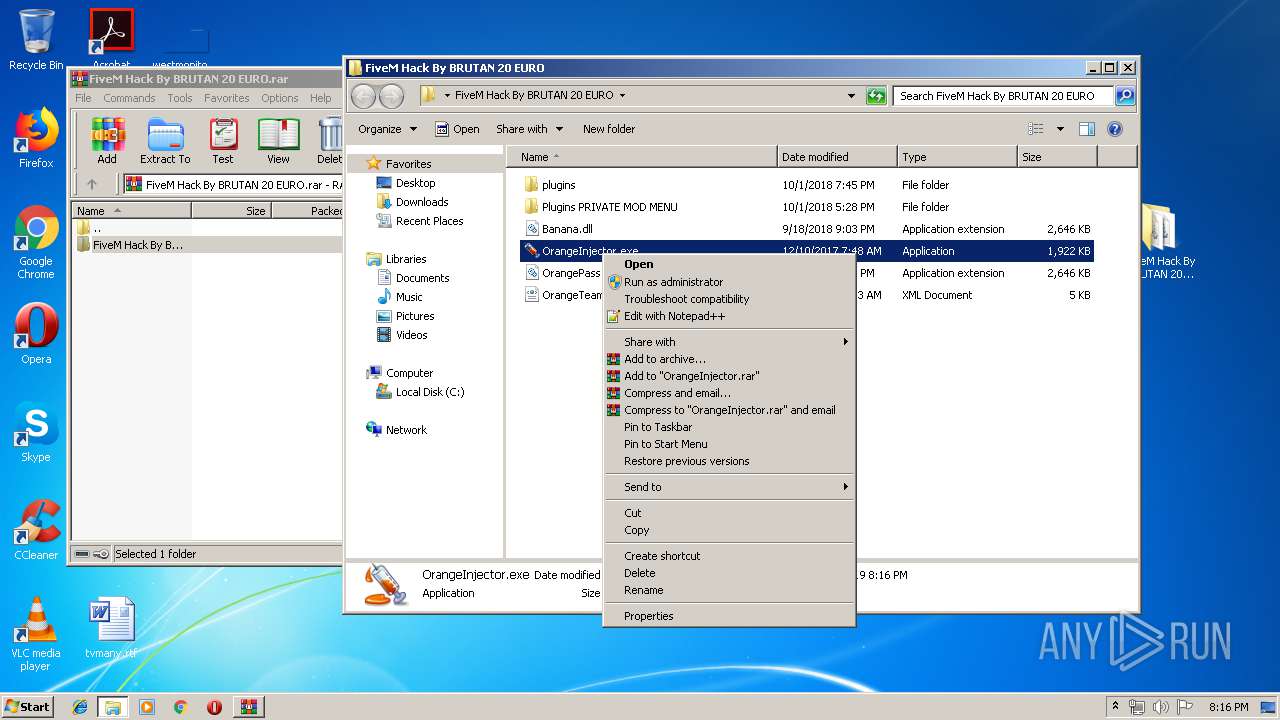Click the clock showing 8:16 PM
Viewport: 1280px width, 720px height.
(1228, 707)
